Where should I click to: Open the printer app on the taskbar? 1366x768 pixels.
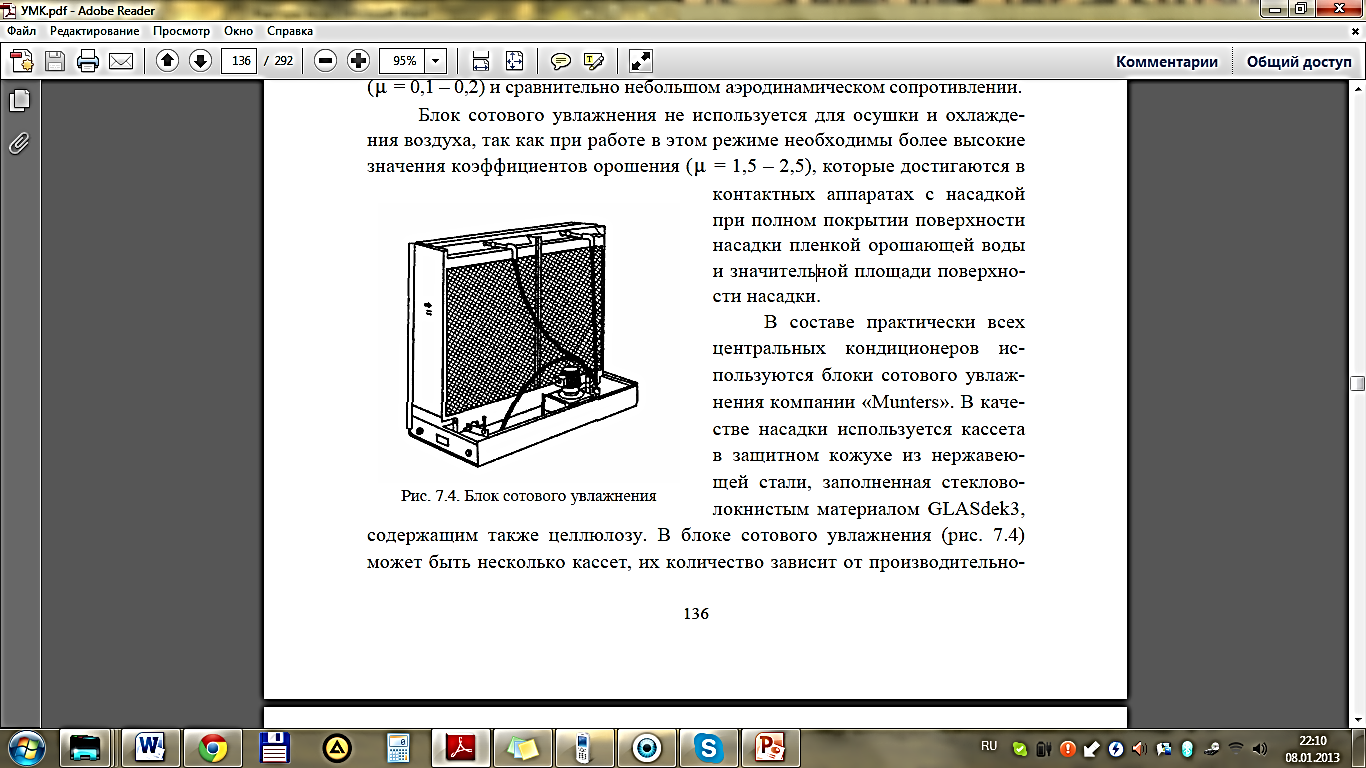pos(87,747)
